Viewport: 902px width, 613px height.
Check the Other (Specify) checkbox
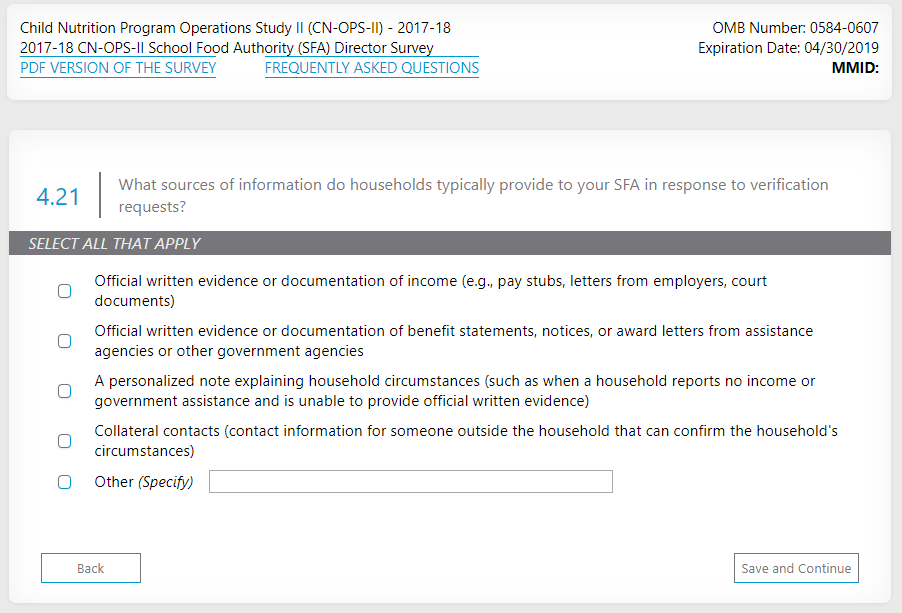click(x=65, y=482)
